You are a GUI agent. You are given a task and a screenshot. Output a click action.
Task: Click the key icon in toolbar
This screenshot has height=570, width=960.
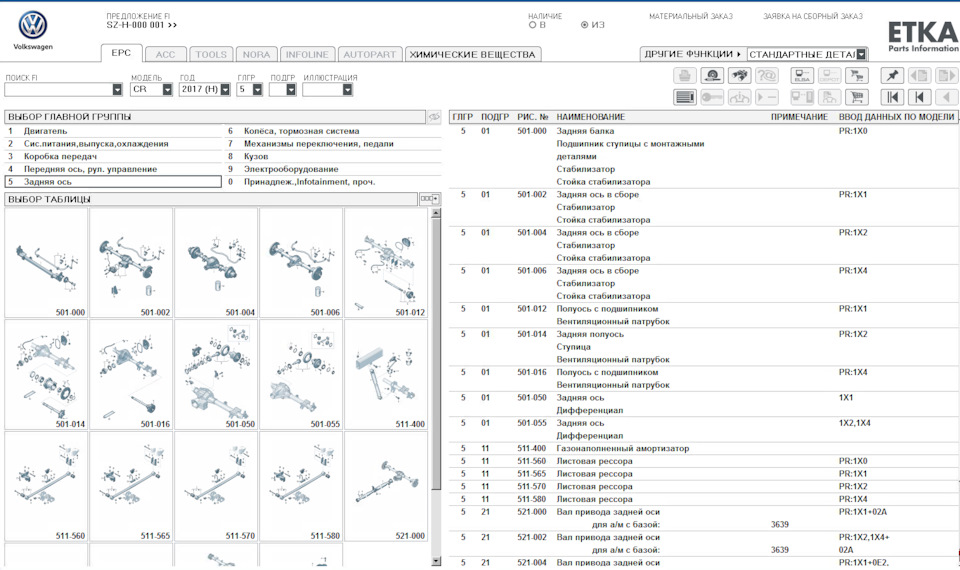(x=711, y=97)
